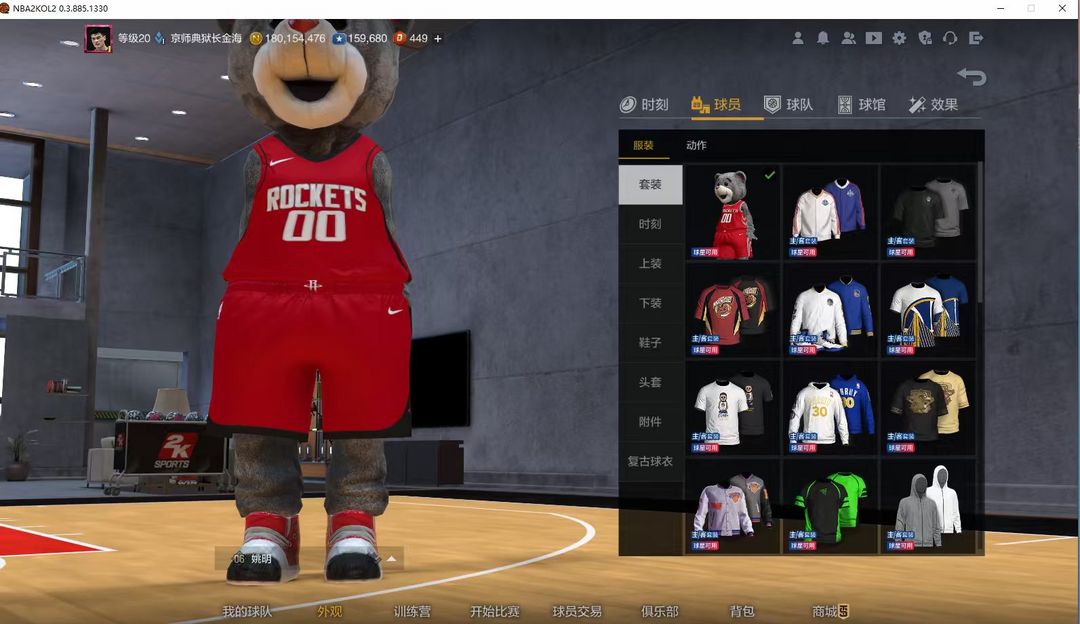Switch to the 时刻 top tab
The width and height of the screenshot is (1080, 624).
(x=644, y=105)
